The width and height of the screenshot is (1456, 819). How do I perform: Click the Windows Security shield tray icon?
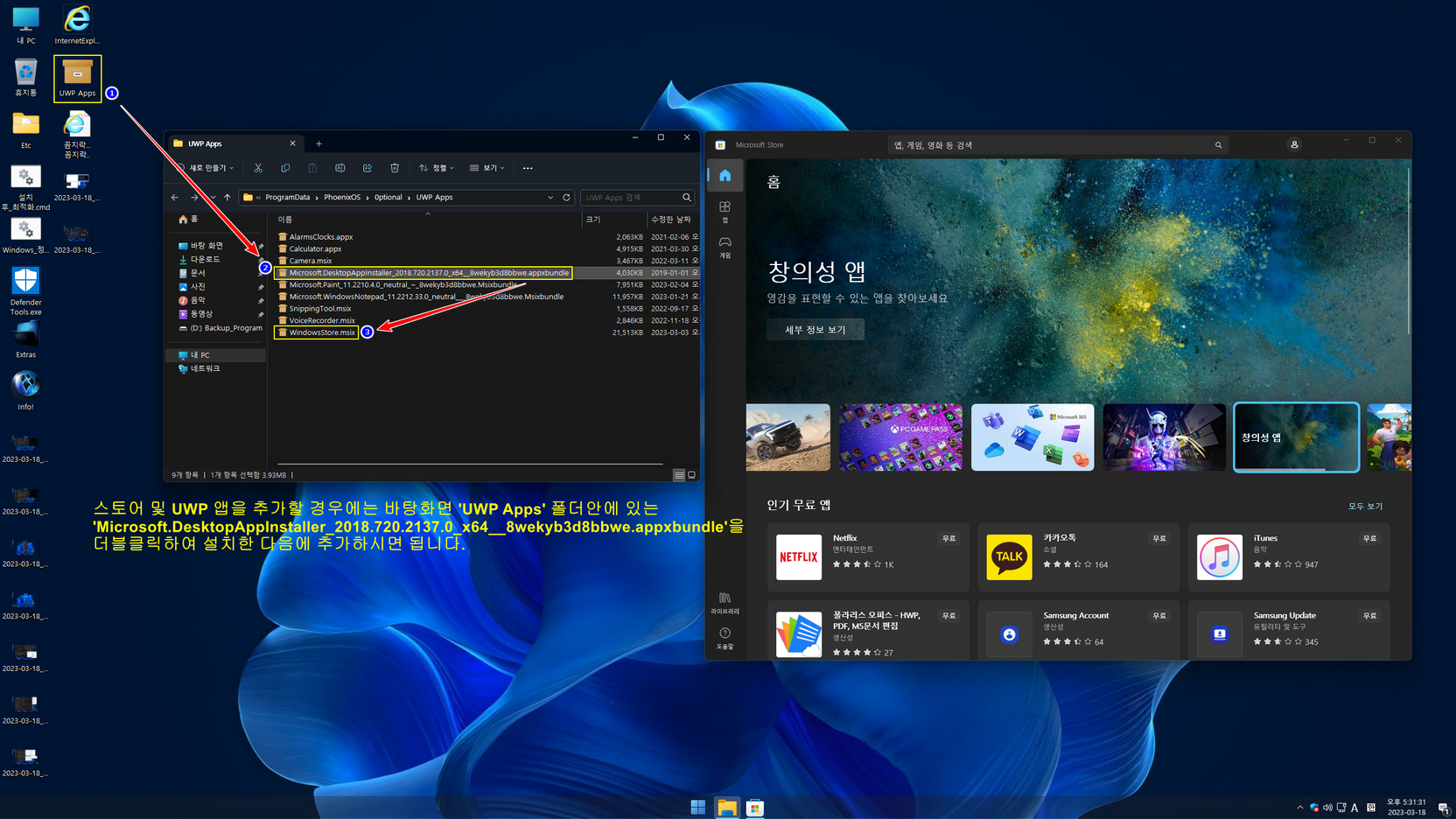point(1314,808)
